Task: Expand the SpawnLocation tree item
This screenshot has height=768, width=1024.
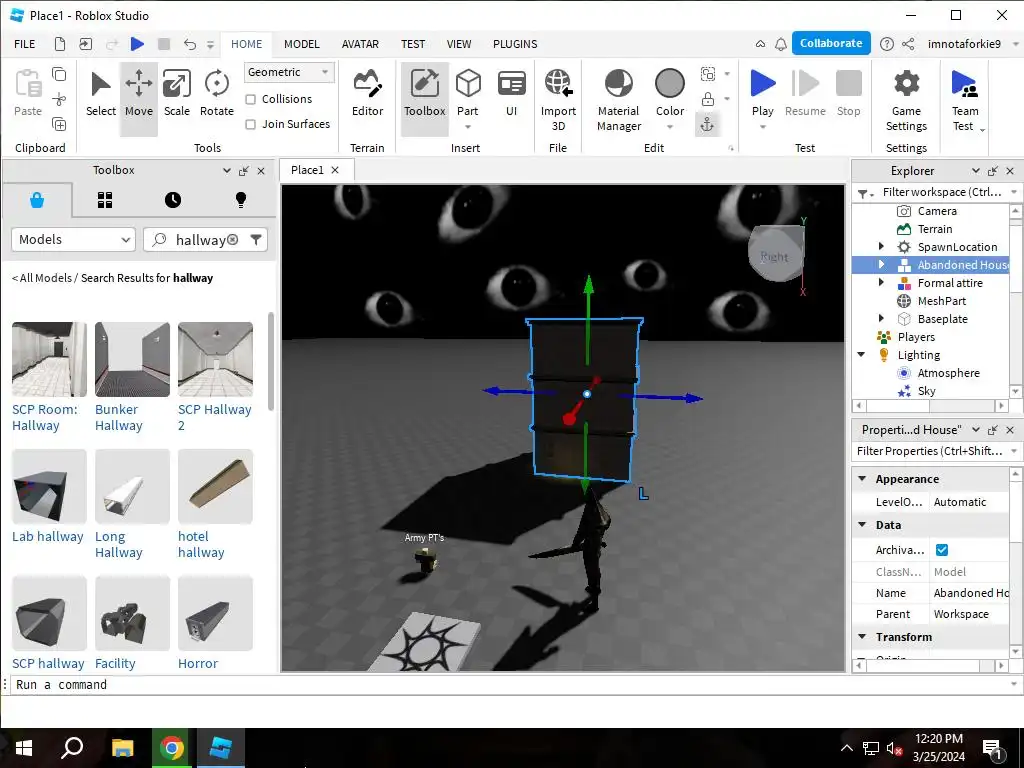Action: coord(881,247)
